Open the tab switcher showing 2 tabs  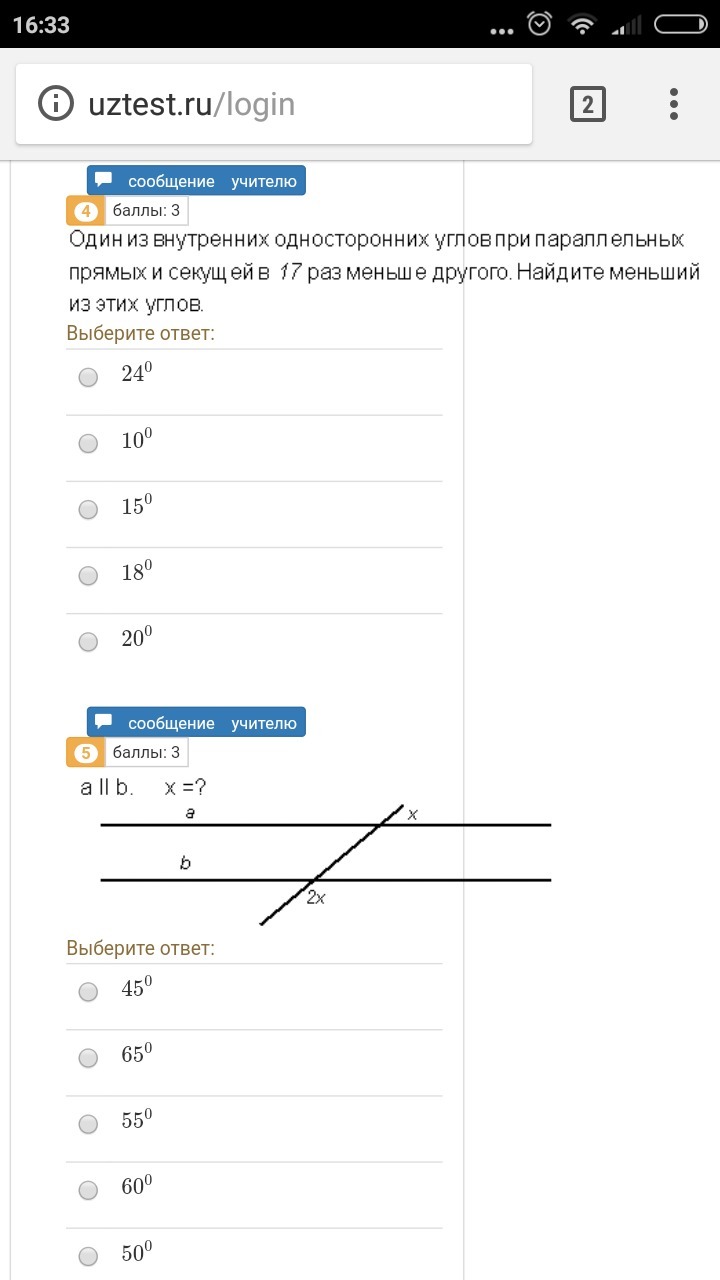point(588,103)
